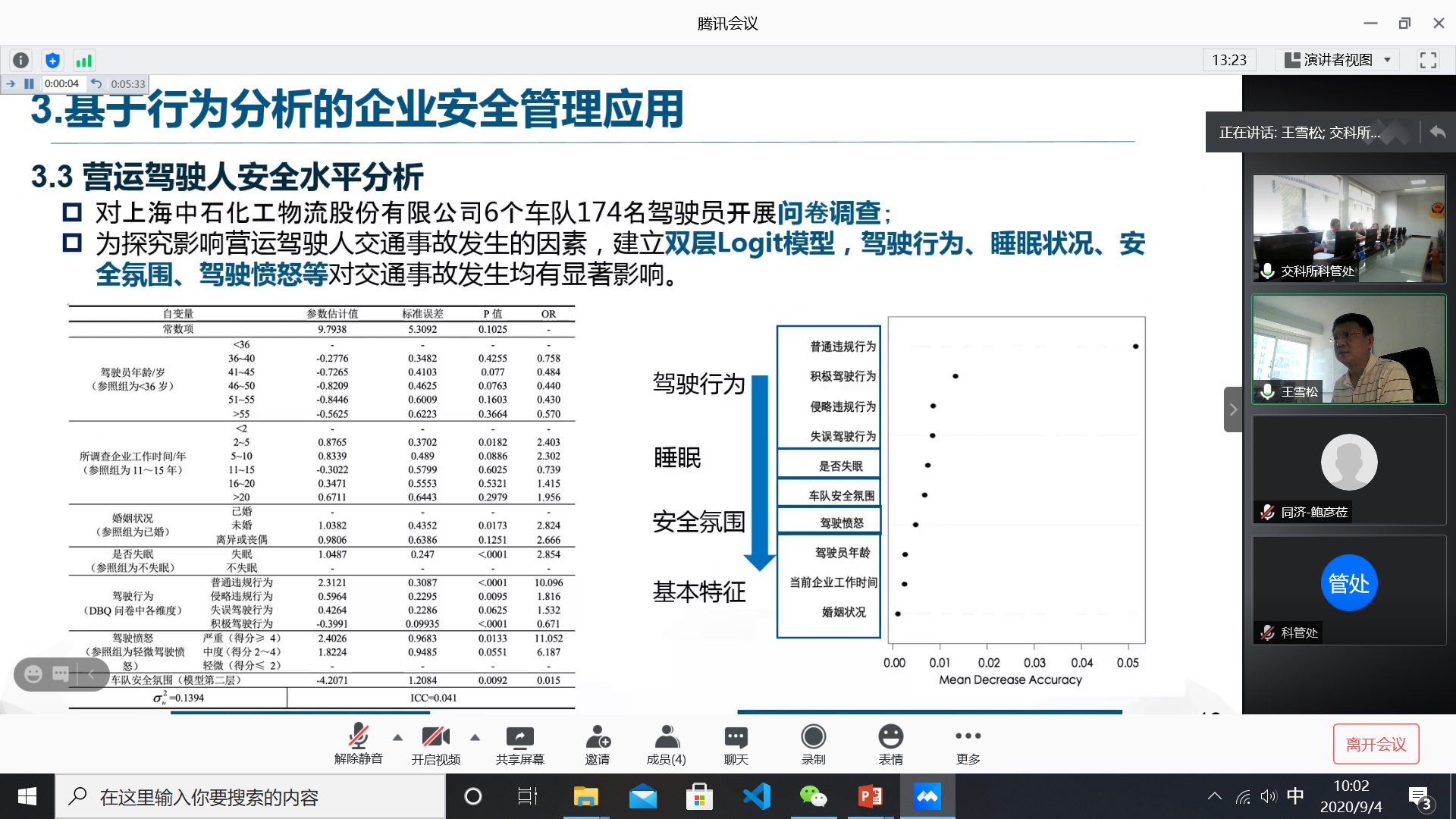Open the blue security shield icon
The width and height of the screenshot is (1456, 819).
click(x=52, y=60)
